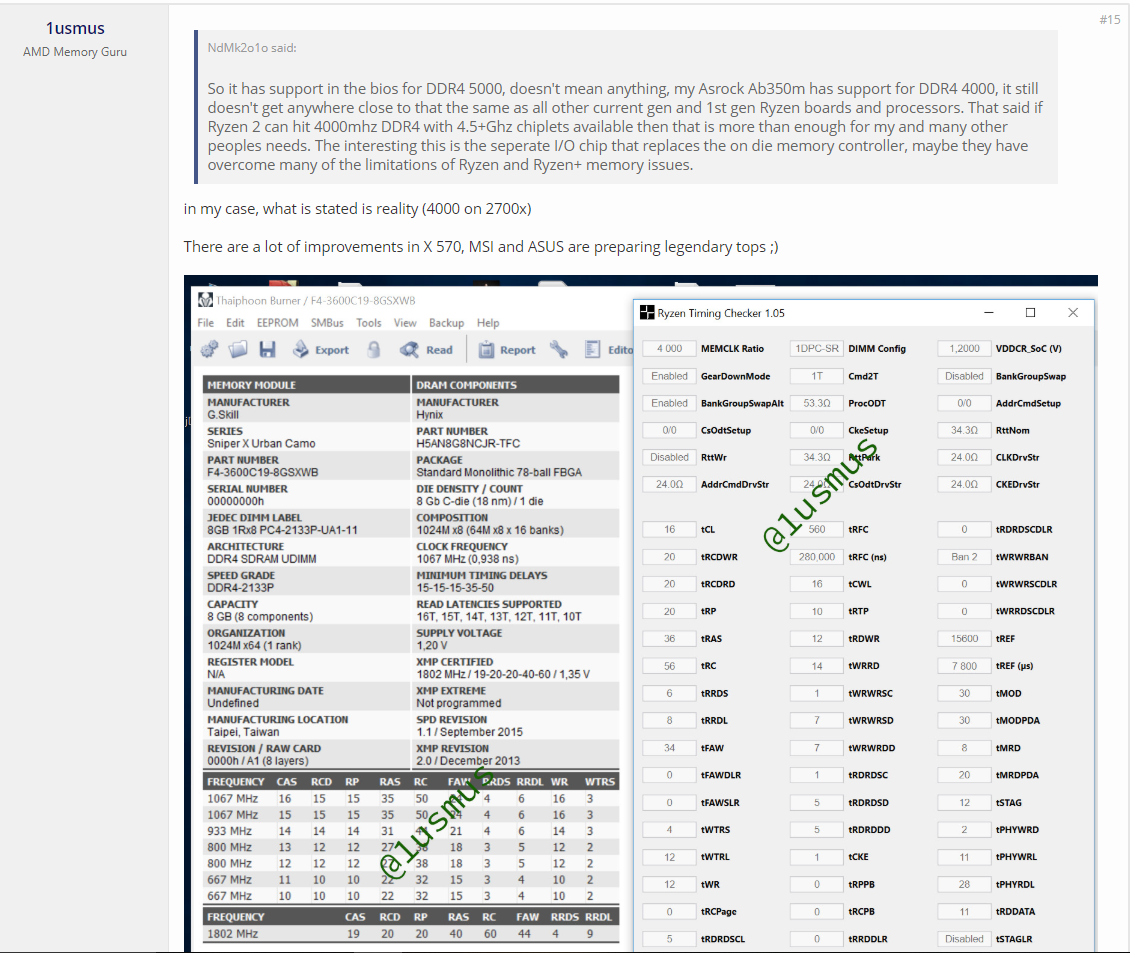Click the tPHYRDL value field showing 28
The width and height of the screenshot is (1130, 953).
(964, 884)
